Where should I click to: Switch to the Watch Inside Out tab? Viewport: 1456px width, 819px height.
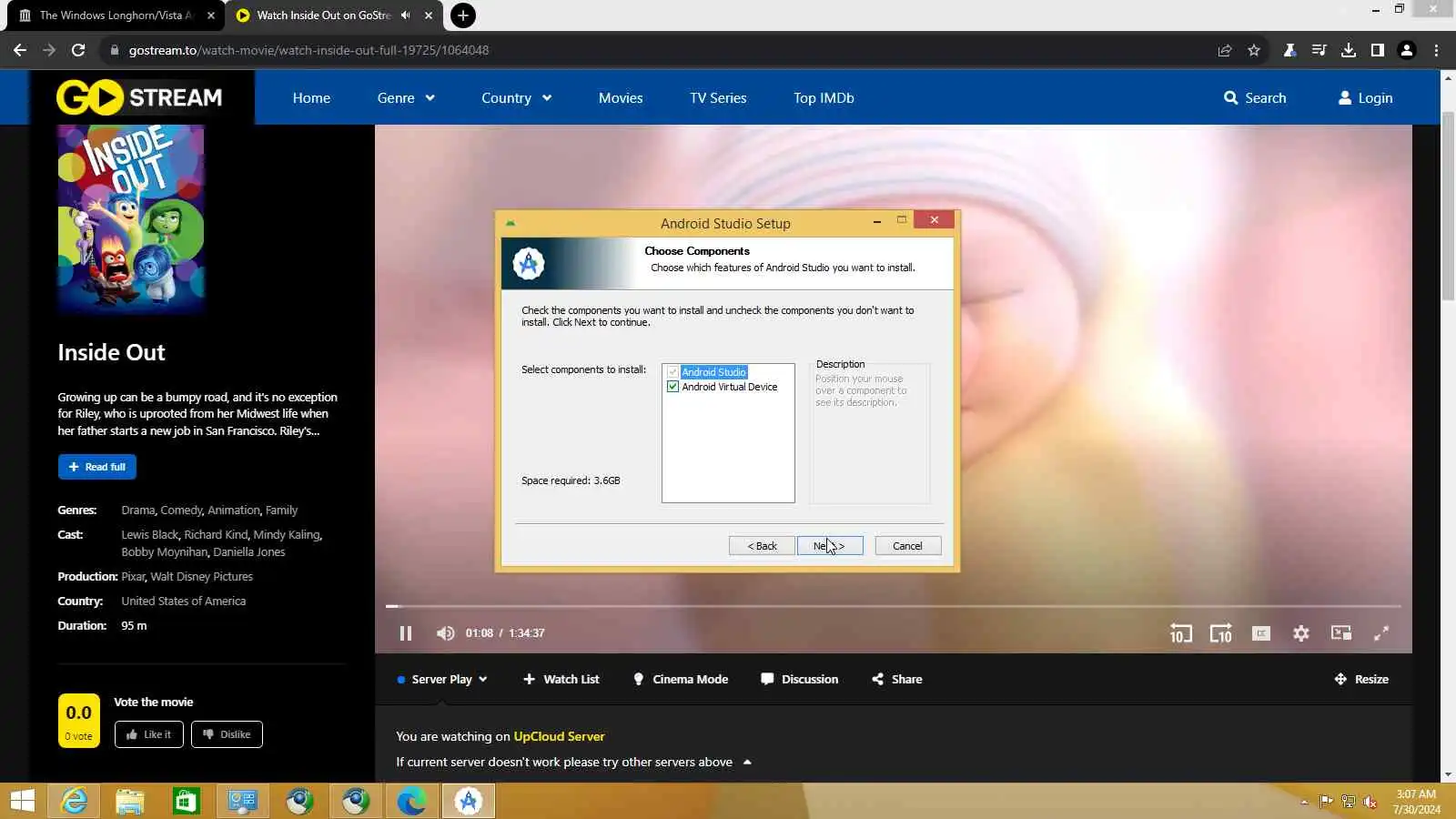(x=323, y=15)
